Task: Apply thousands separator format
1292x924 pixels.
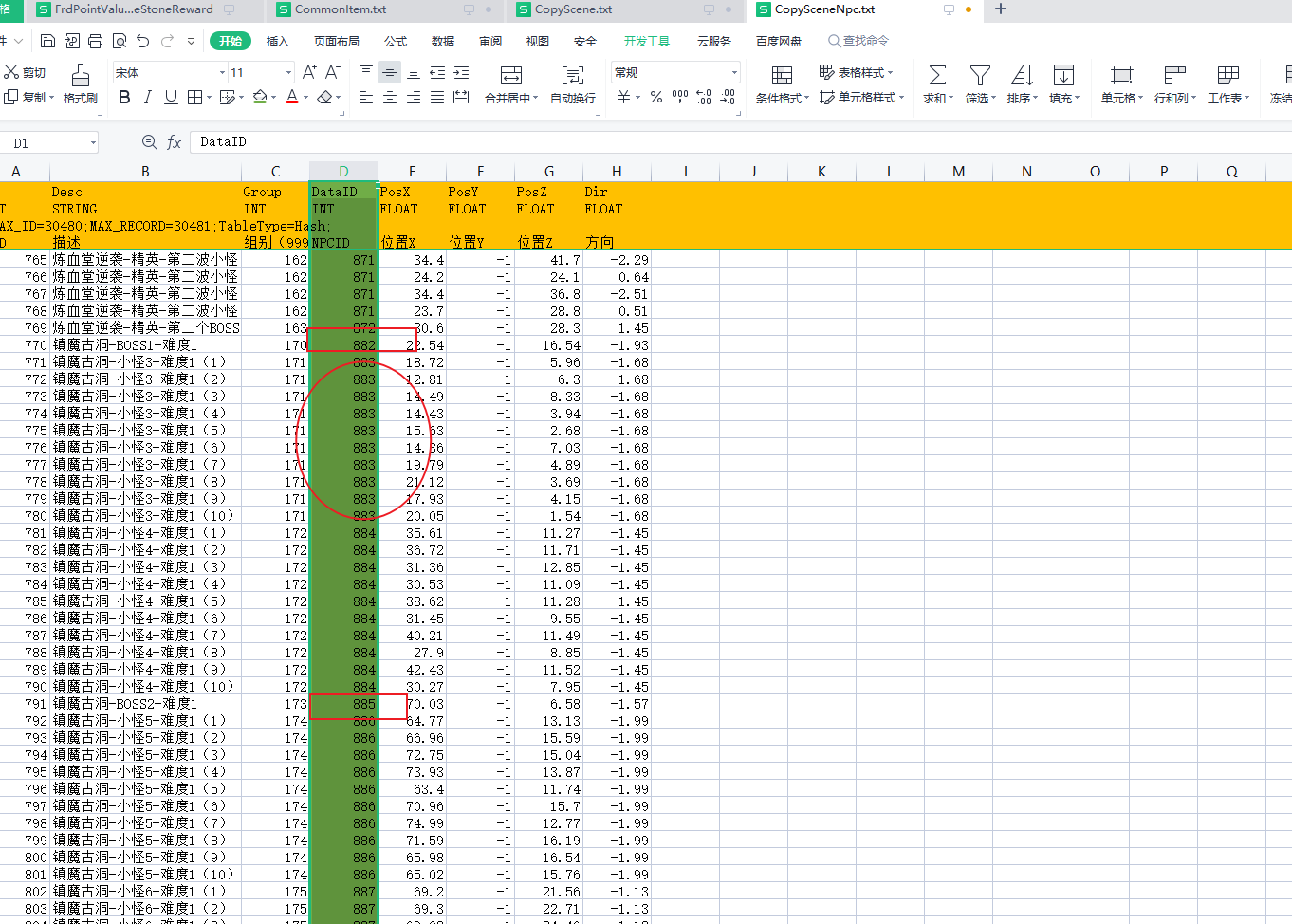Action: [680, 97]
